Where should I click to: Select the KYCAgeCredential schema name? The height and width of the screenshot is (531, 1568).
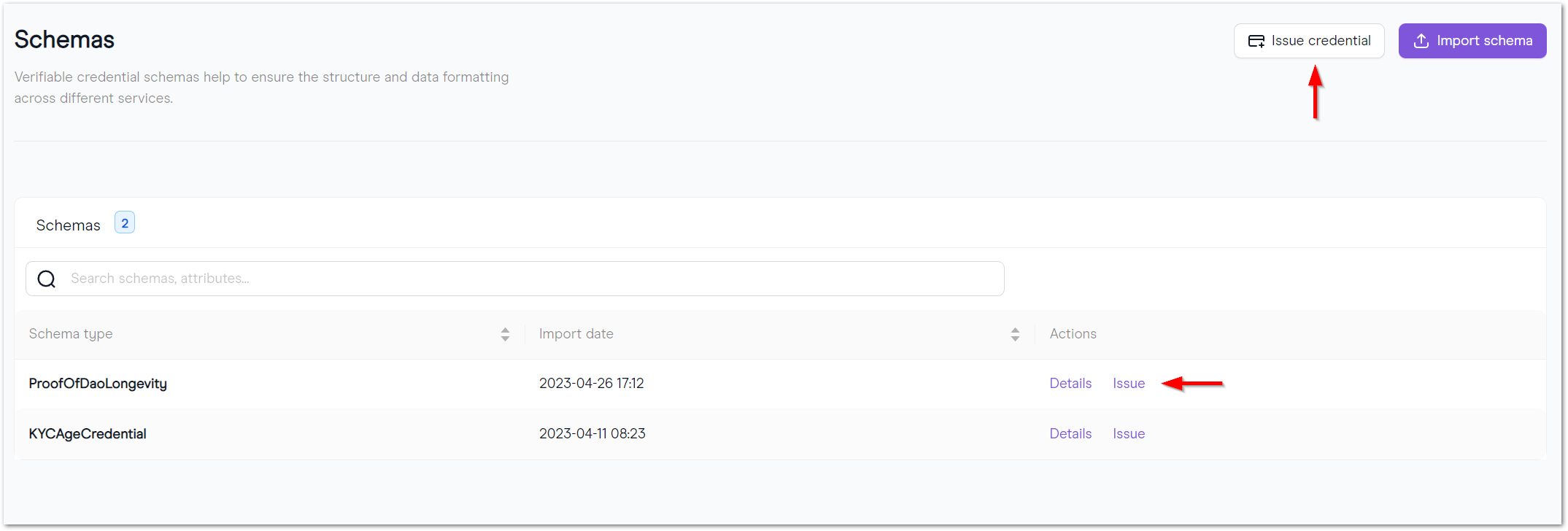(88, 434)
